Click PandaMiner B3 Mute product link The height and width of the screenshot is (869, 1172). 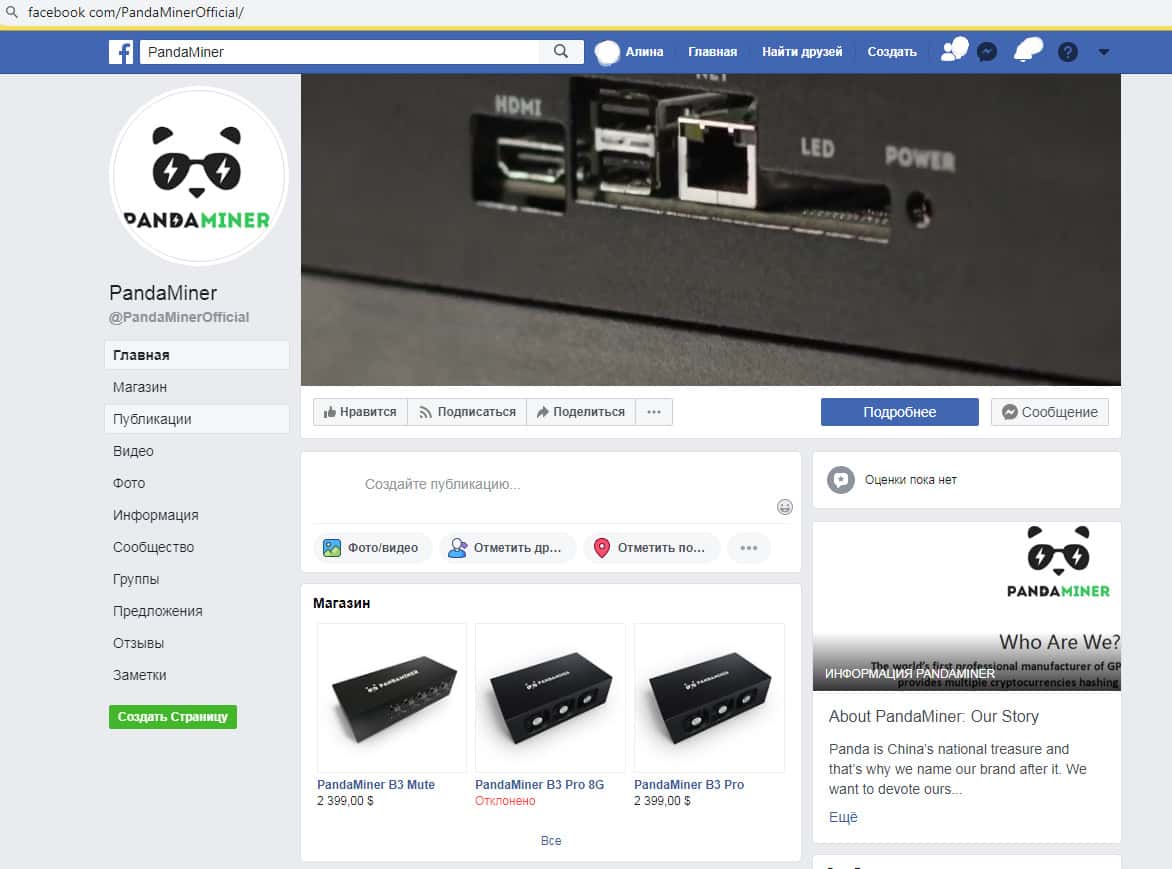(x=376, y=785)
